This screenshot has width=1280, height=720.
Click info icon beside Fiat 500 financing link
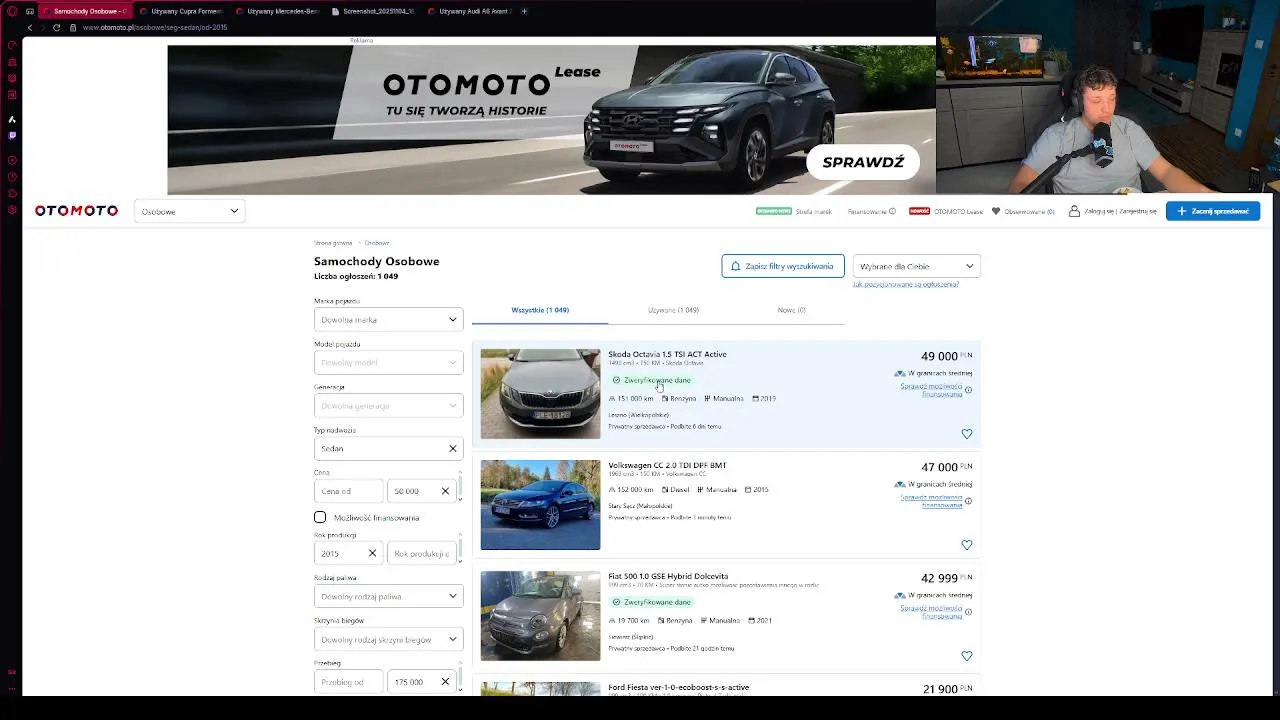968,612
